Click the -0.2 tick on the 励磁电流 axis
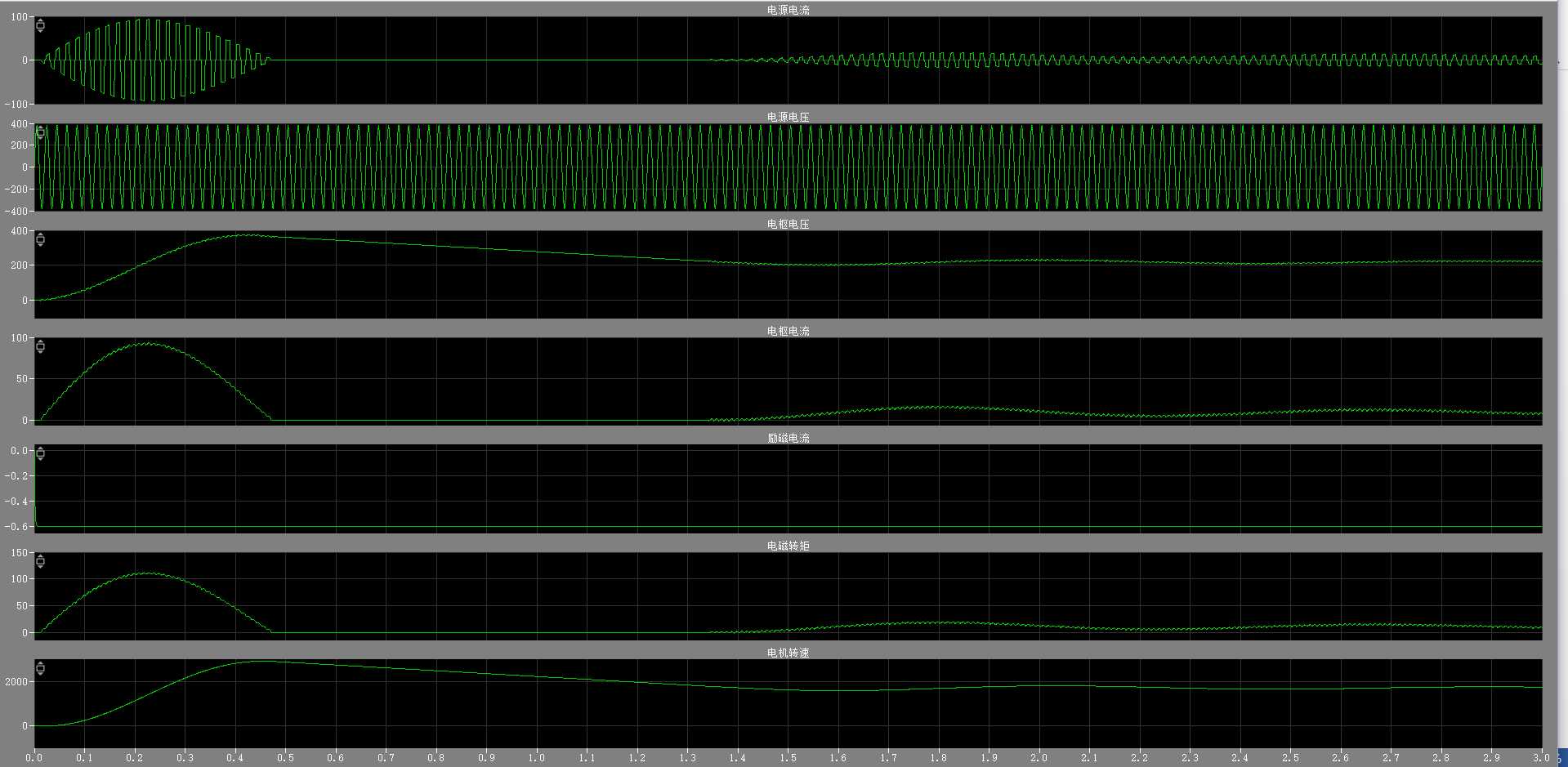This screenshot has height=767, width=1568. point(16,475)
